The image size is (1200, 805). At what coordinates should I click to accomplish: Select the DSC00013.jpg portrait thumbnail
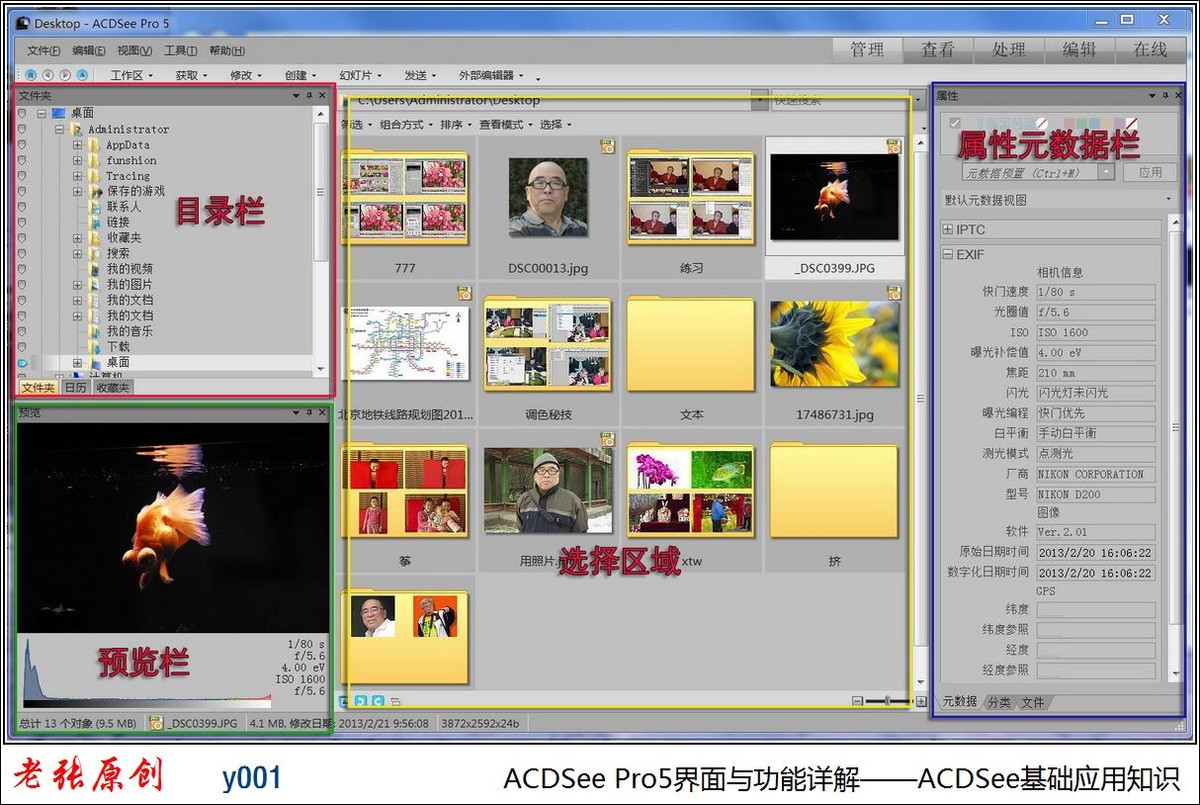point(548,196)
